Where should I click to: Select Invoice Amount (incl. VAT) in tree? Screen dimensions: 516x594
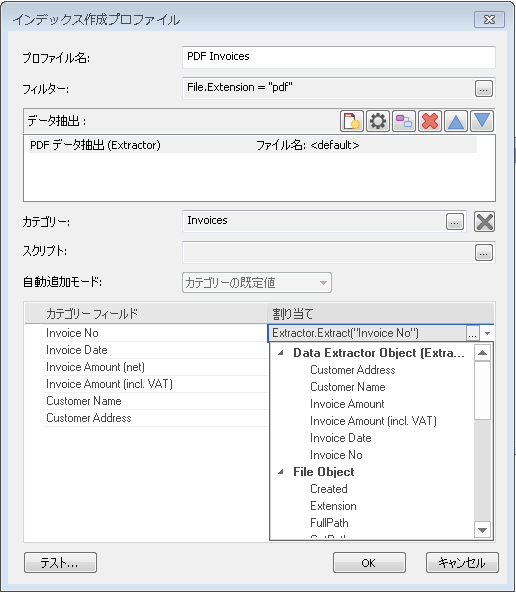tap(373, 421)
